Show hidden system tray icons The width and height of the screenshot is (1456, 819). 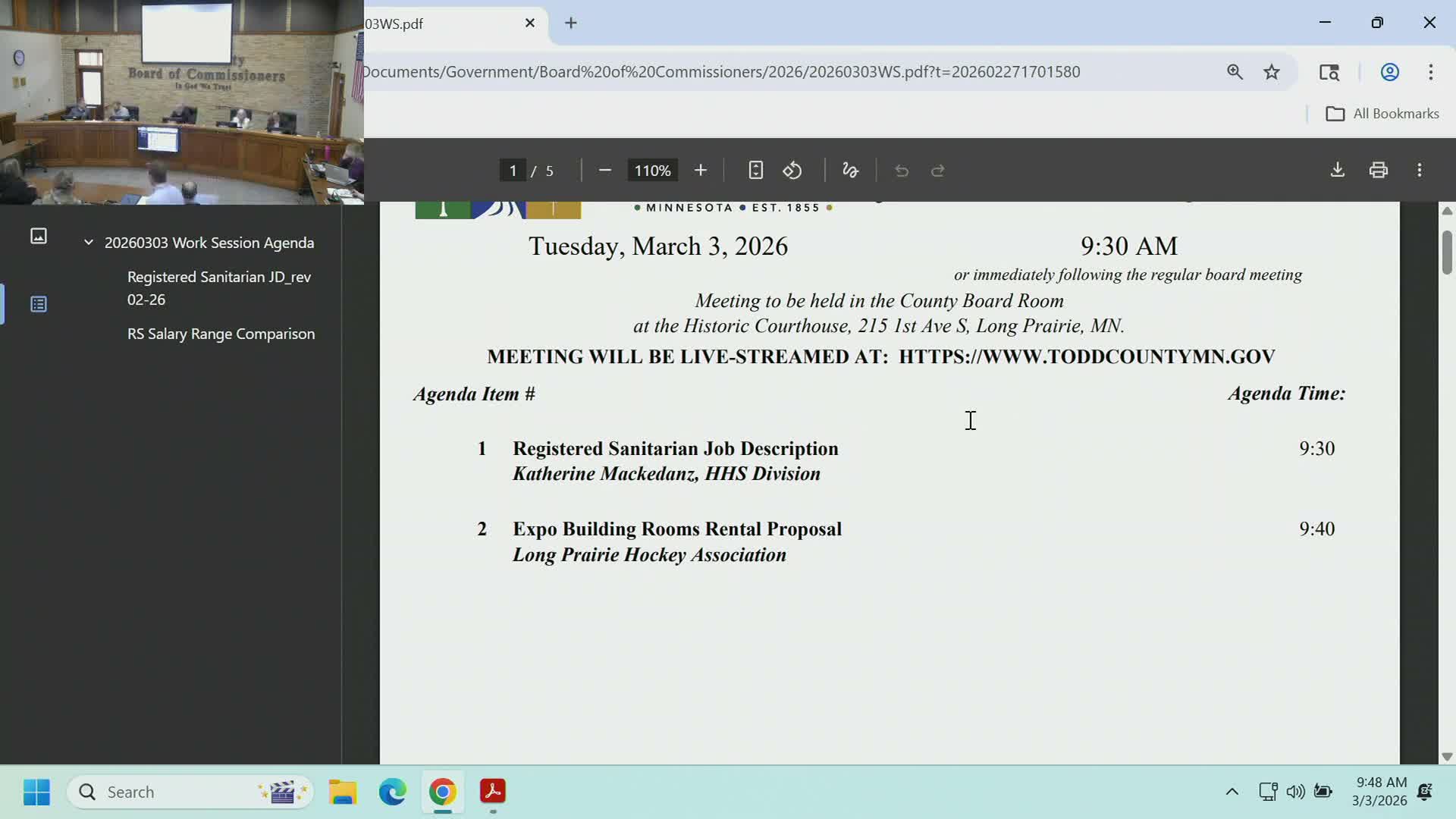1232,792
